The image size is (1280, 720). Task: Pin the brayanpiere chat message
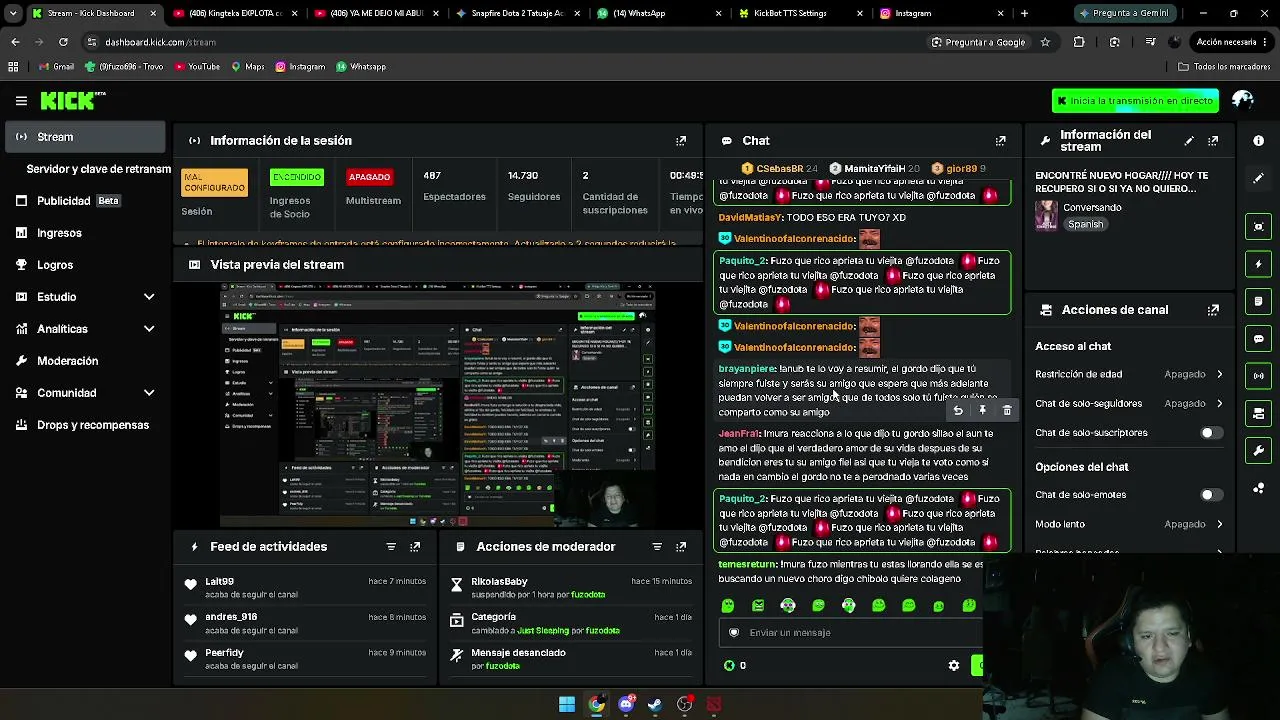[983, 410]
